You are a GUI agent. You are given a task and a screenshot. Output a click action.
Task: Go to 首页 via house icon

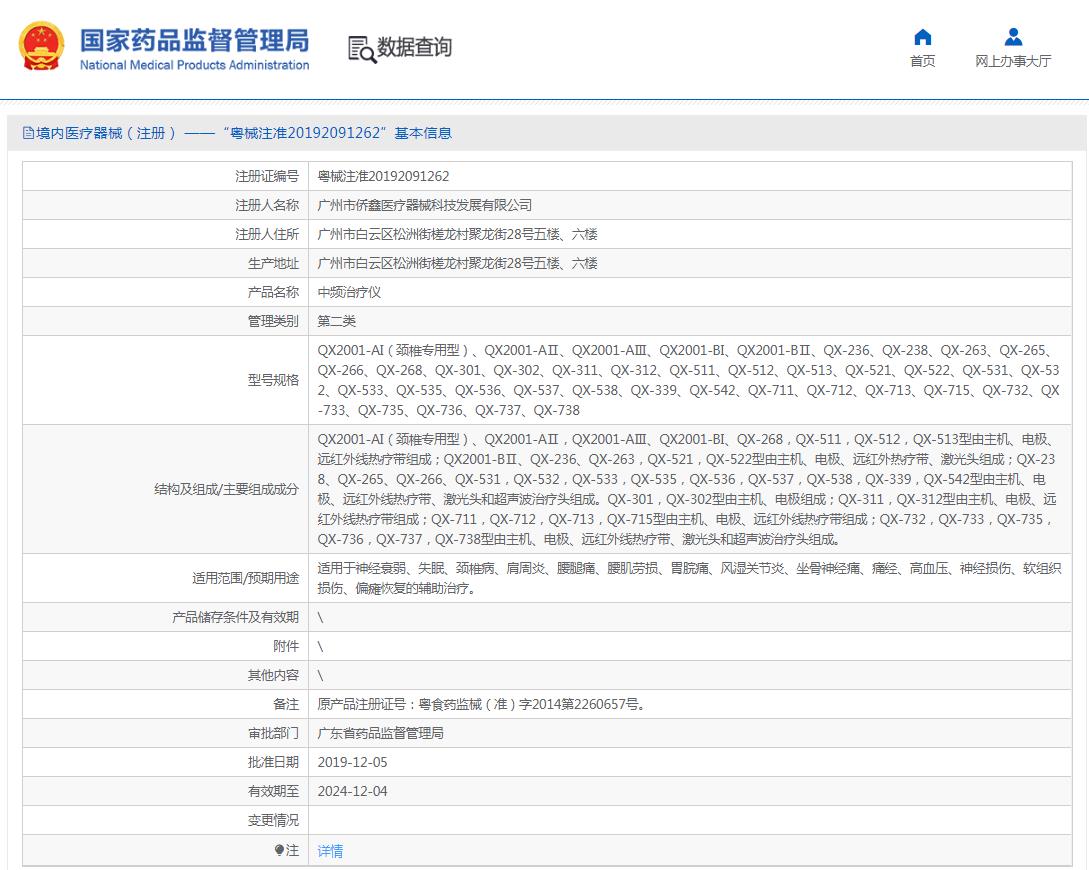pos(922,37)
